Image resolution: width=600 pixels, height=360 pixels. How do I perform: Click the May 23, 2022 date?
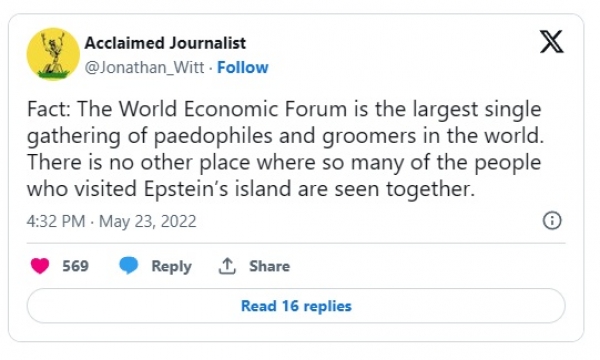point(147,222)
